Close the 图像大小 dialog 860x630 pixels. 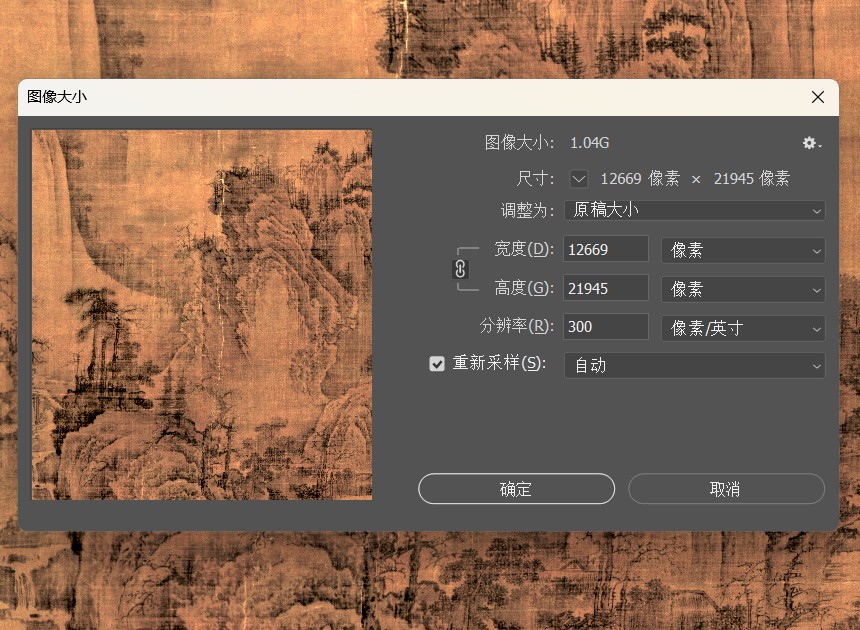coord(818,97)
